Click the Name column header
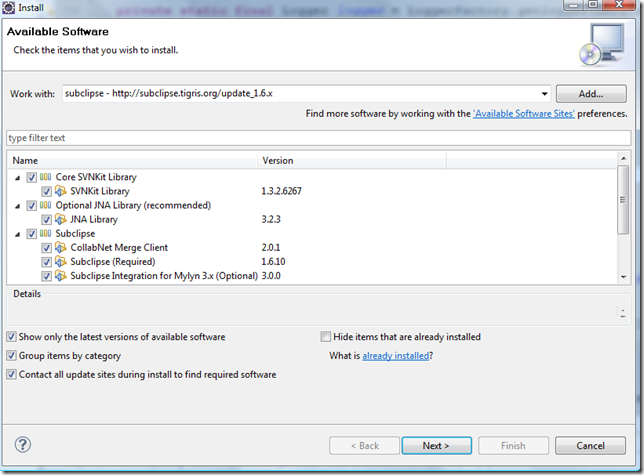Screen dimensions: 644x475 pos(132,161)
